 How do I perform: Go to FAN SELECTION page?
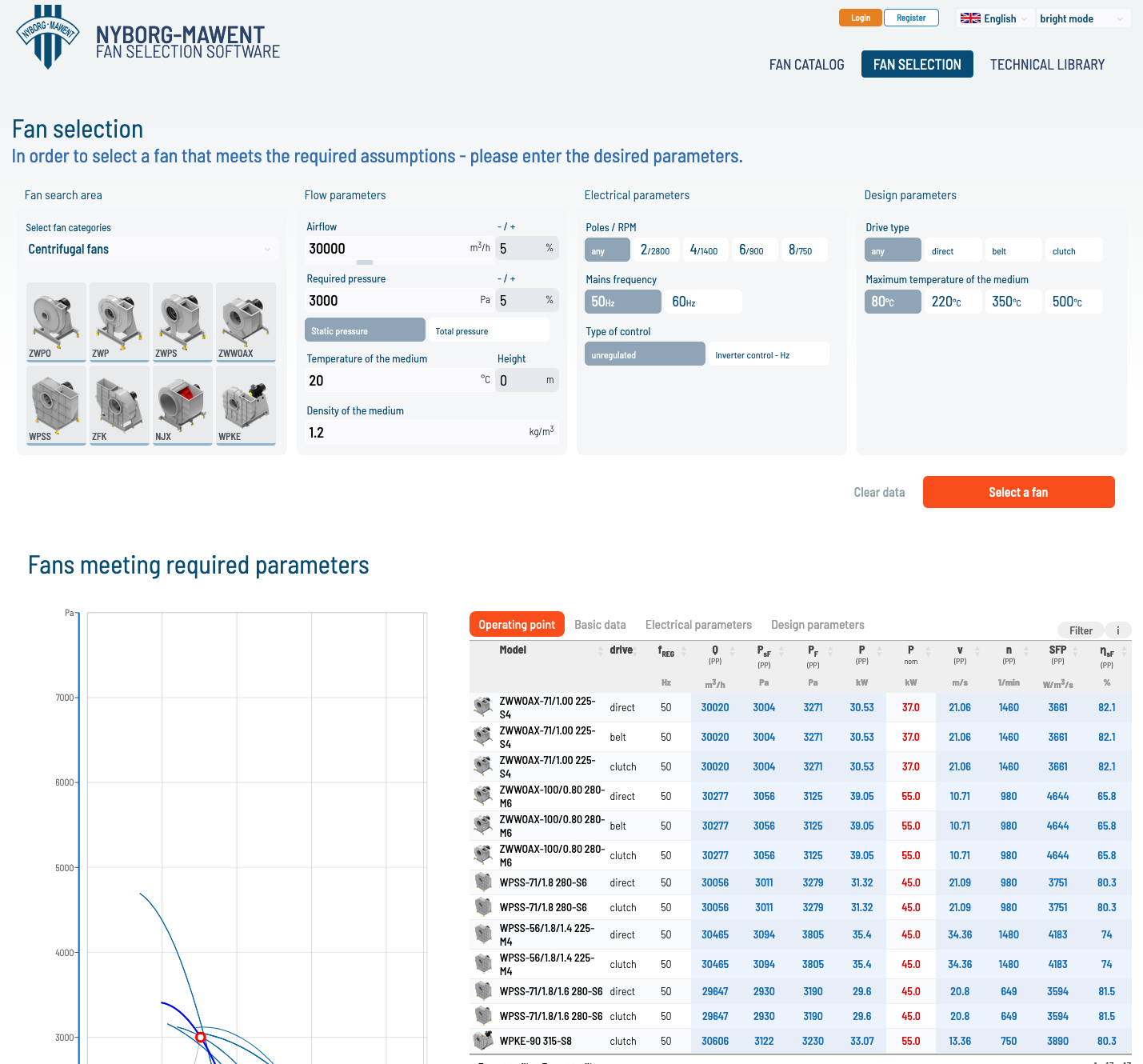coord(917,64)
